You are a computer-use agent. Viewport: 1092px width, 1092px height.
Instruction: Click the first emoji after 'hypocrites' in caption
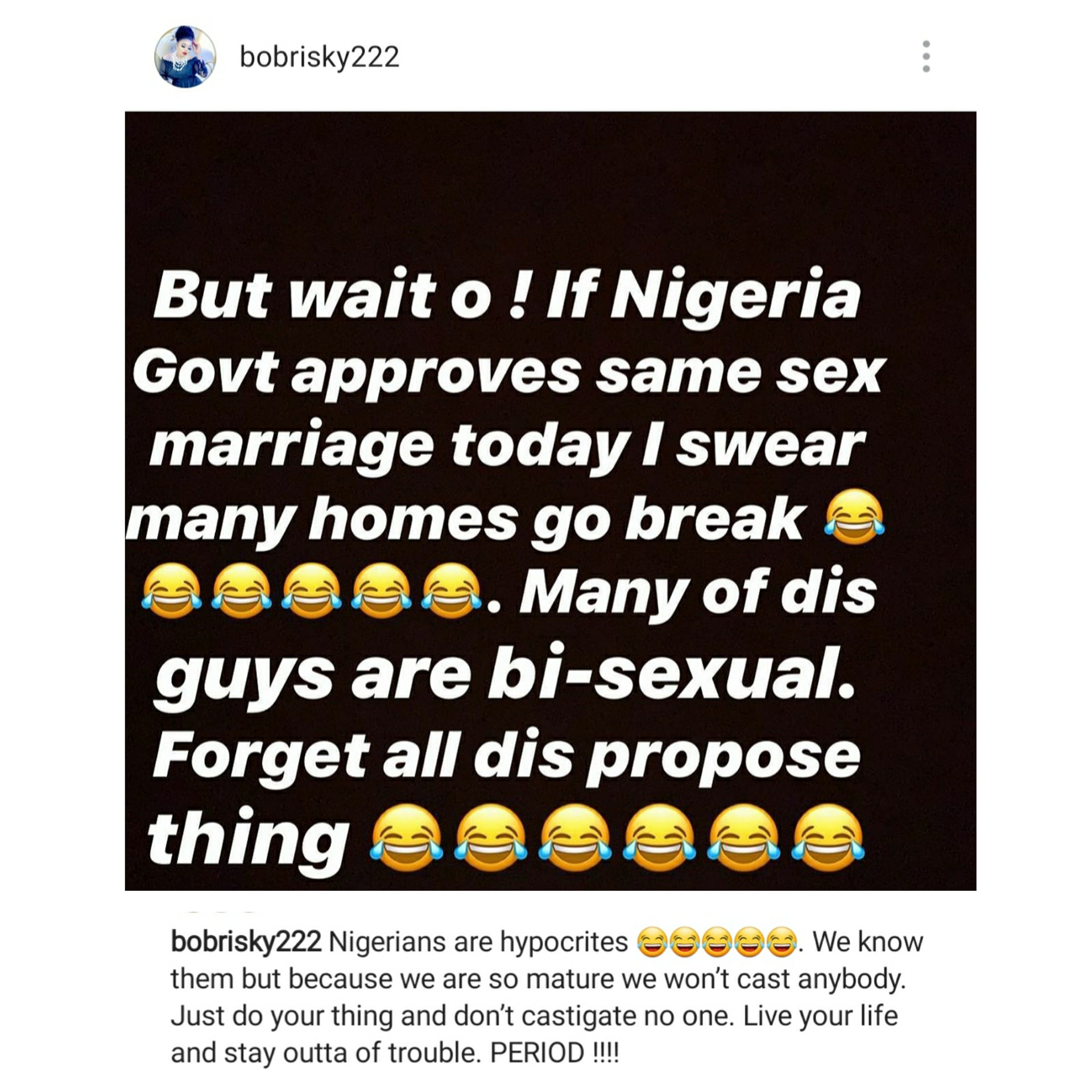click(x=652, y=942)
